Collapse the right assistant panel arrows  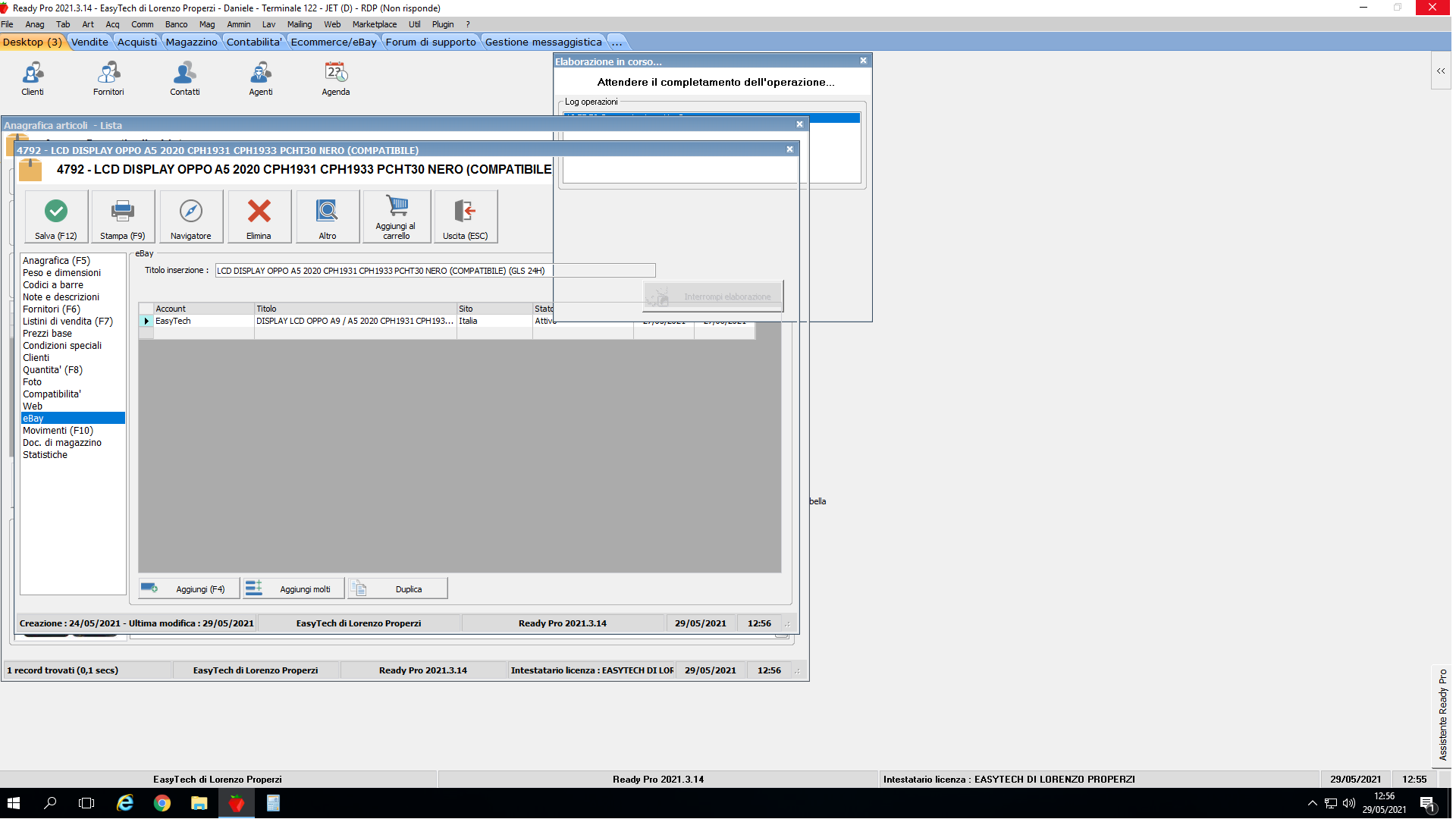[x=1441, y=71]
